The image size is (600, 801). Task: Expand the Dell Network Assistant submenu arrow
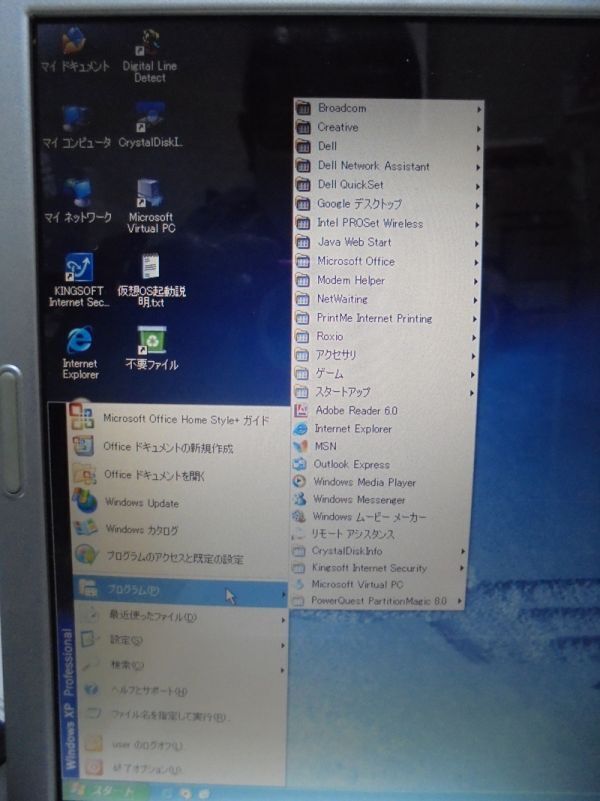[478, 168]
